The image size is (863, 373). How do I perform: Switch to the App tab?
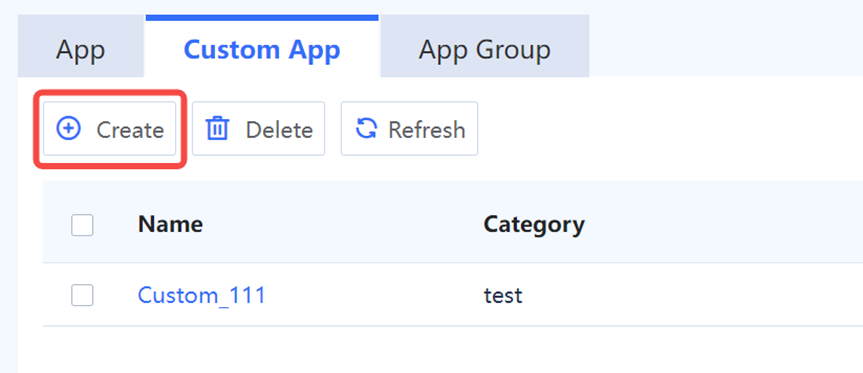pos(80,50)
